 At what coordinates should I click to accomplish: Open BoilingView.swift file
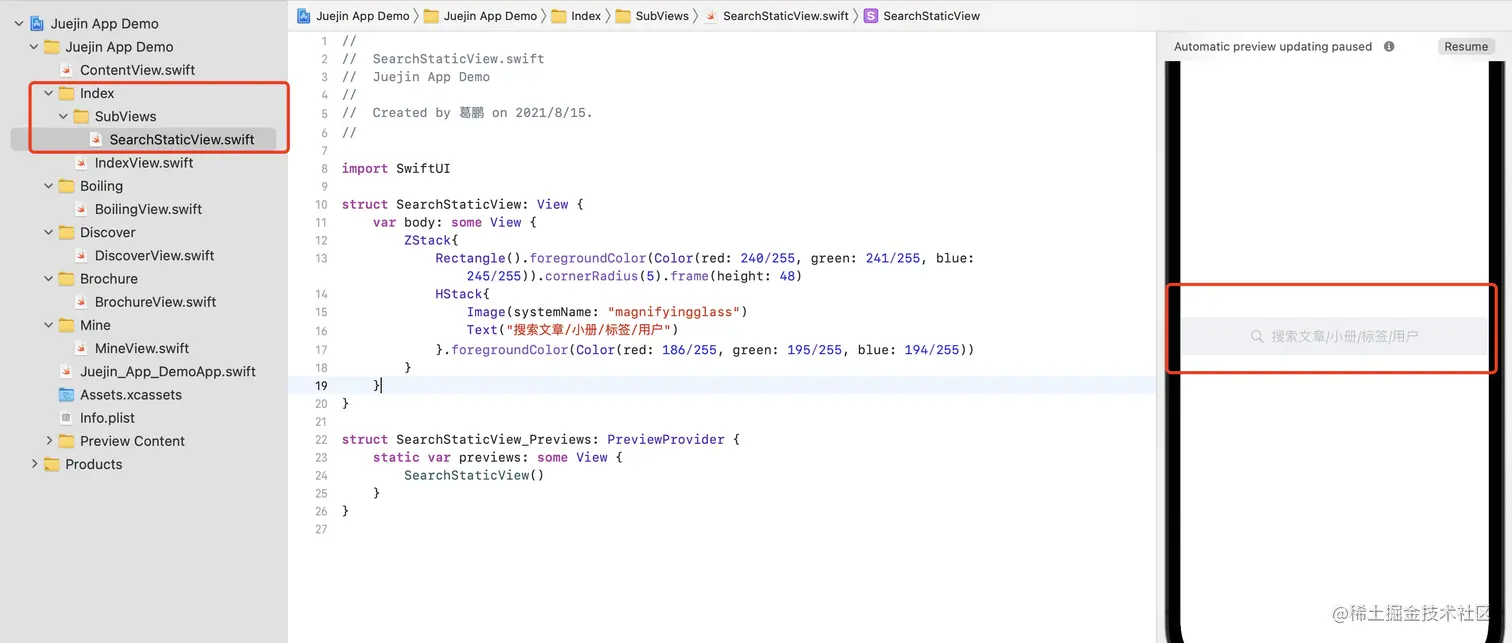click(148, 209)
